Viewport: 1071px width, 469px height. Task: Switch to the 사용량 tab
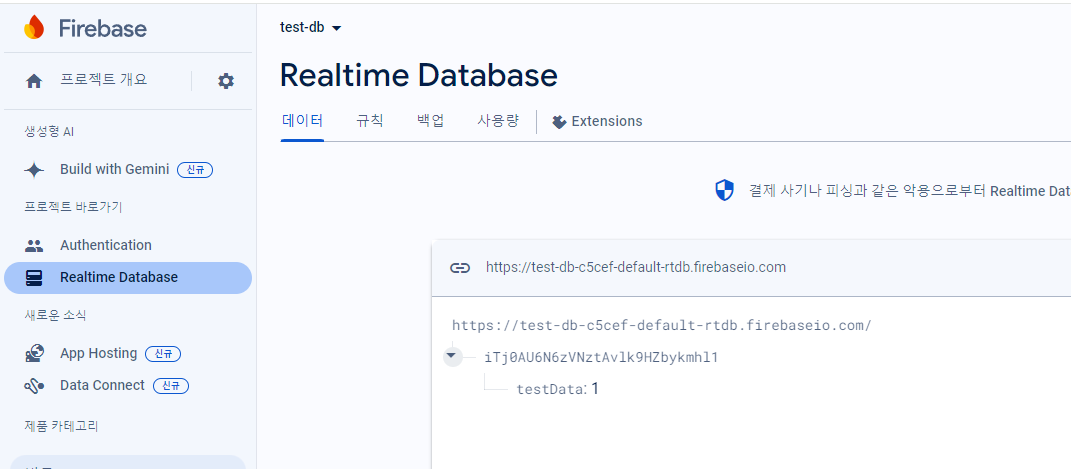498,122
